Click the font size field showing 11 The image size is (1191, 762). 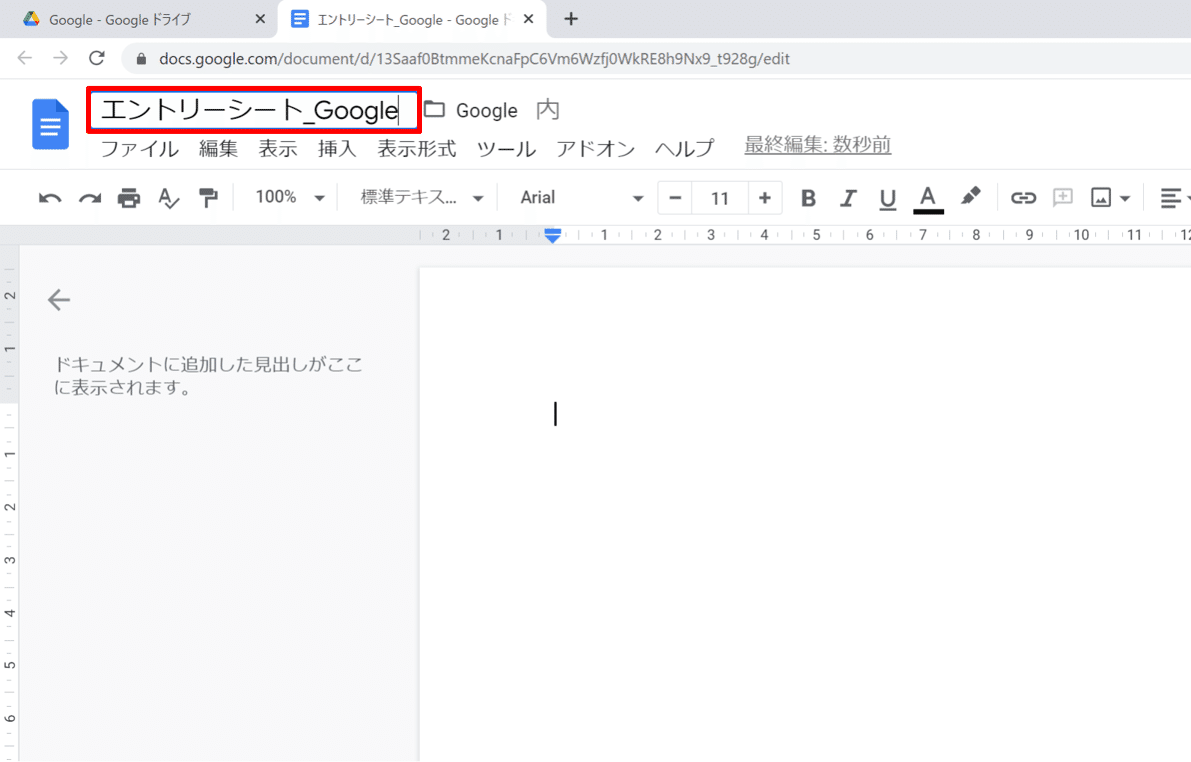pyautogui.click(x=720, y=198)
